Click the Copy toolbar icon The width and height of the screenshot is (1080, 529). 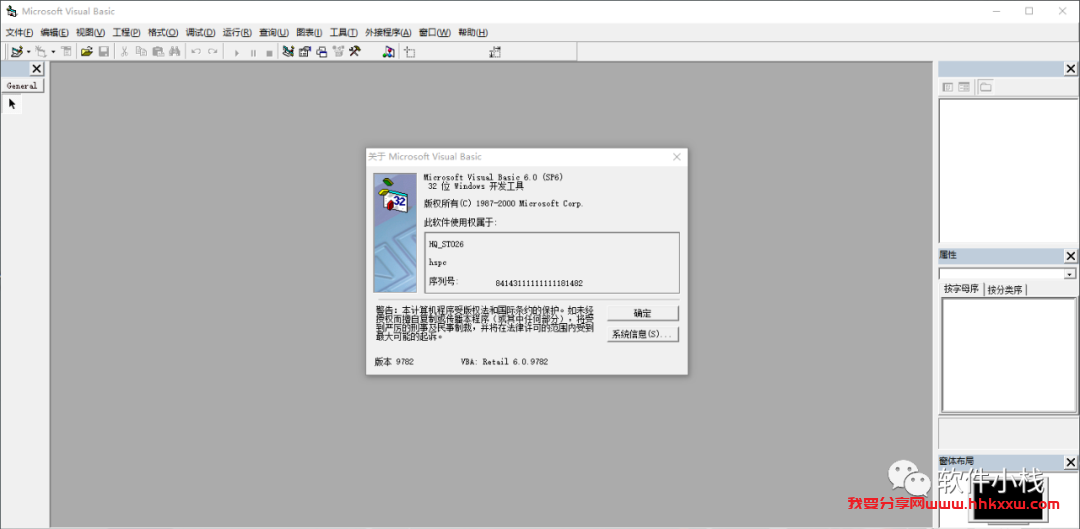pyautogui.click(x=141, y=52)
